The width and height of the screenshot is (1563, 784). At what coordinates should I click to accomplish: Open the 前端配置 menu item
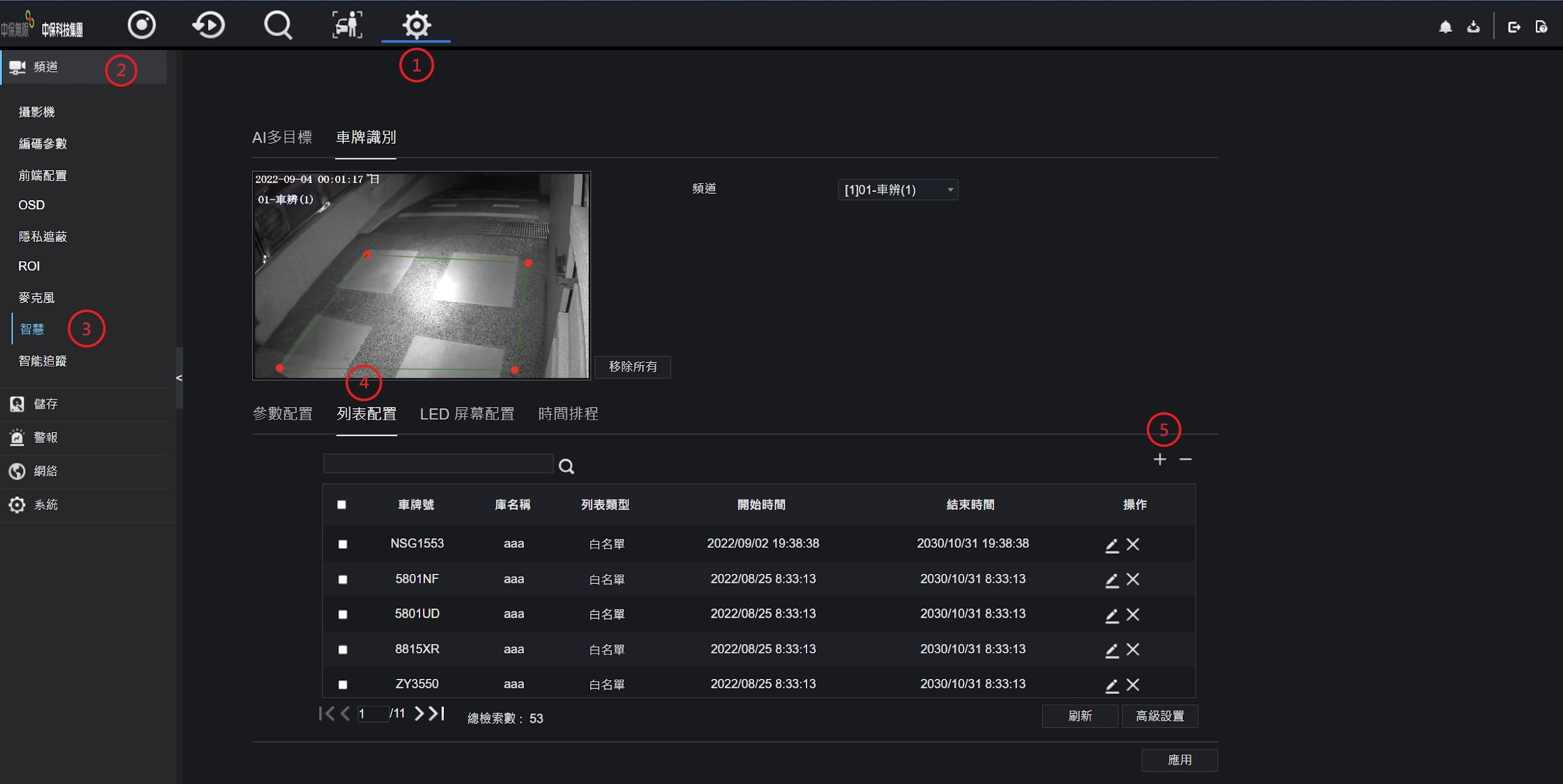(x=43, y=176)
